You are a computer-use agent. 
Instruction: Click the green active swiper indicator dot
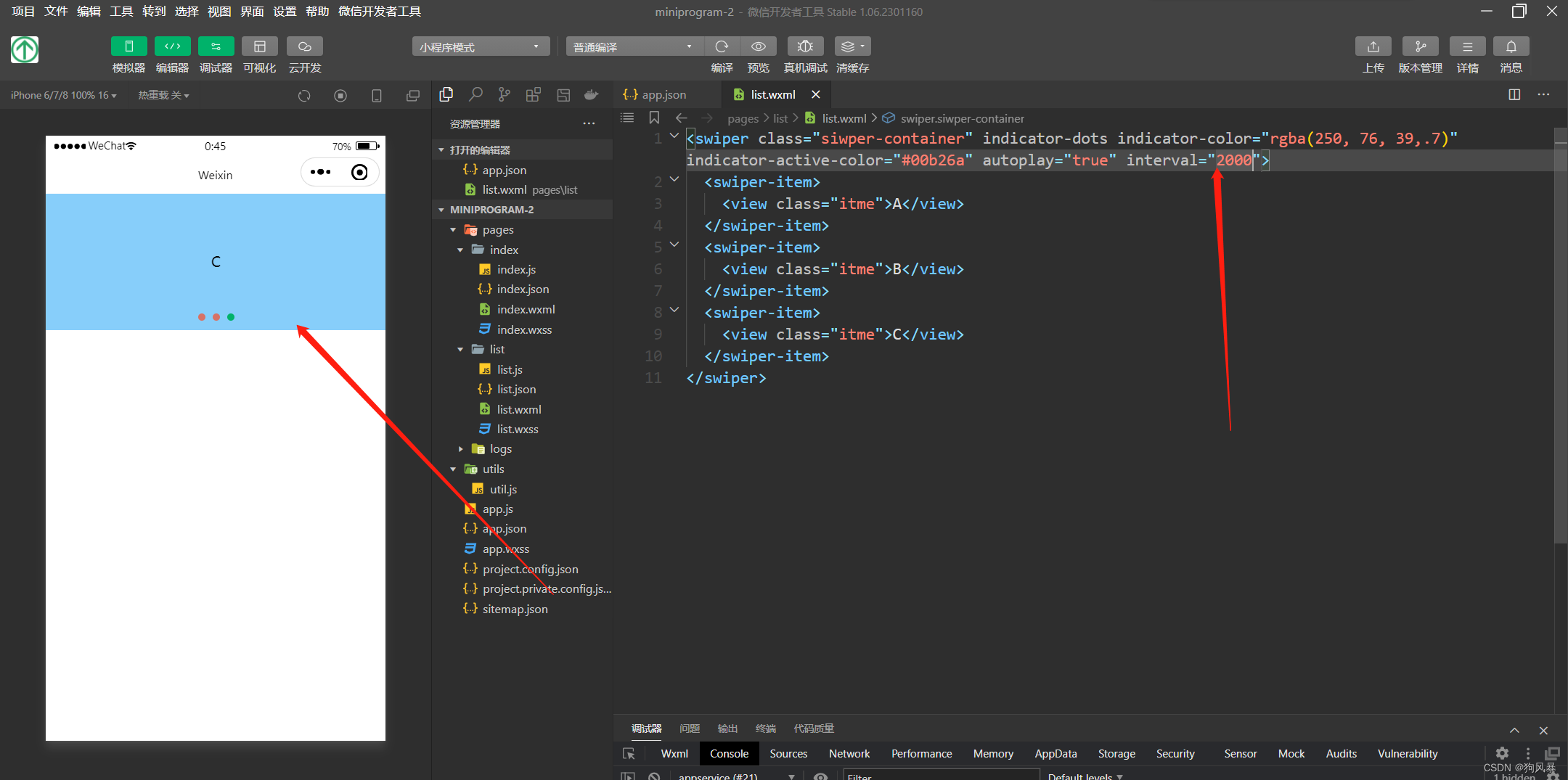[x=231, y=317]
